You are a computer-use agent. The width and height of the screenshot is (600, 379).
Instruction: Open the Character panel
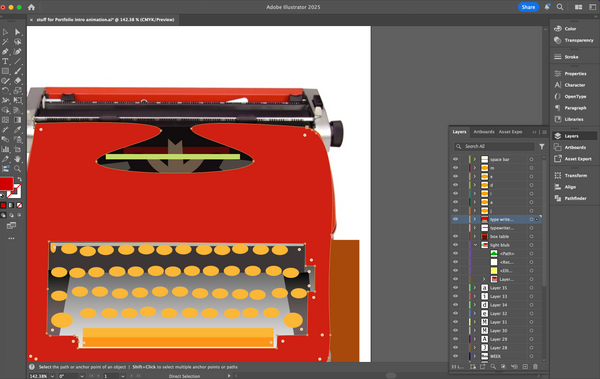(x=574, y=85)
